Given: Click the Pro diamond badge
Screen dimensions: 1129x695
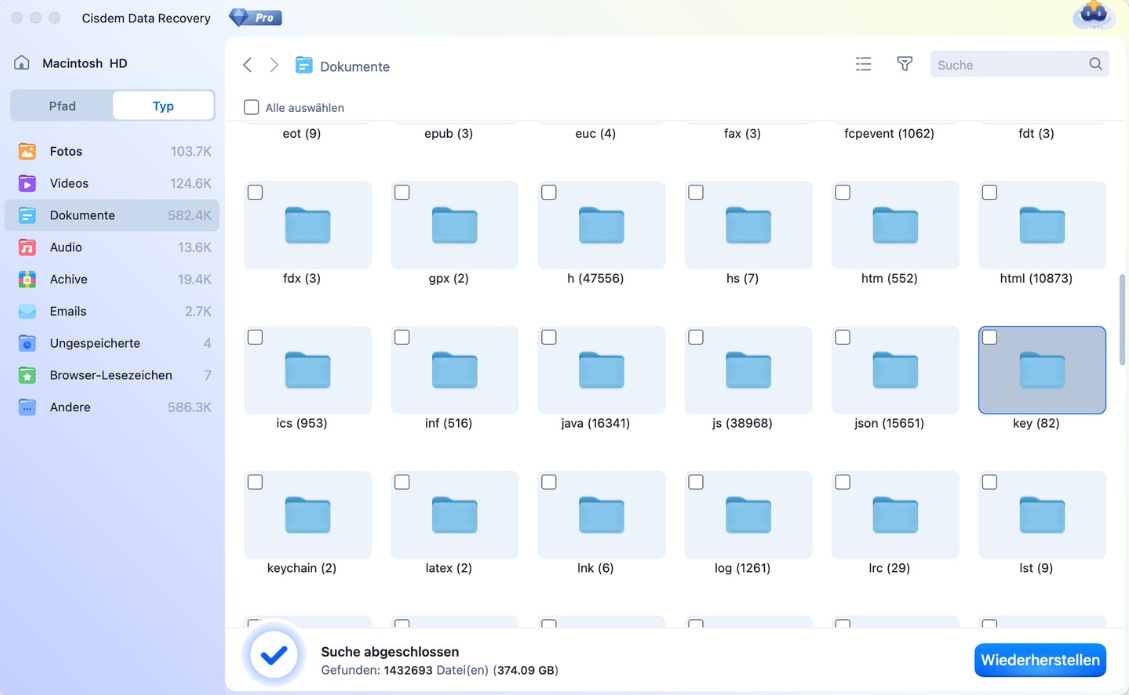Looking at the screenshot, I should [x=255, y=18].
